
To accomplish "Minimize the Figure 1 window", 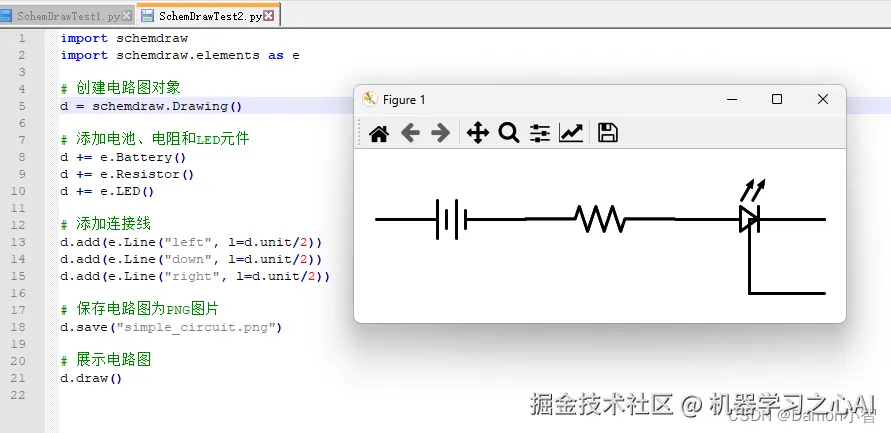I will 732,99.
